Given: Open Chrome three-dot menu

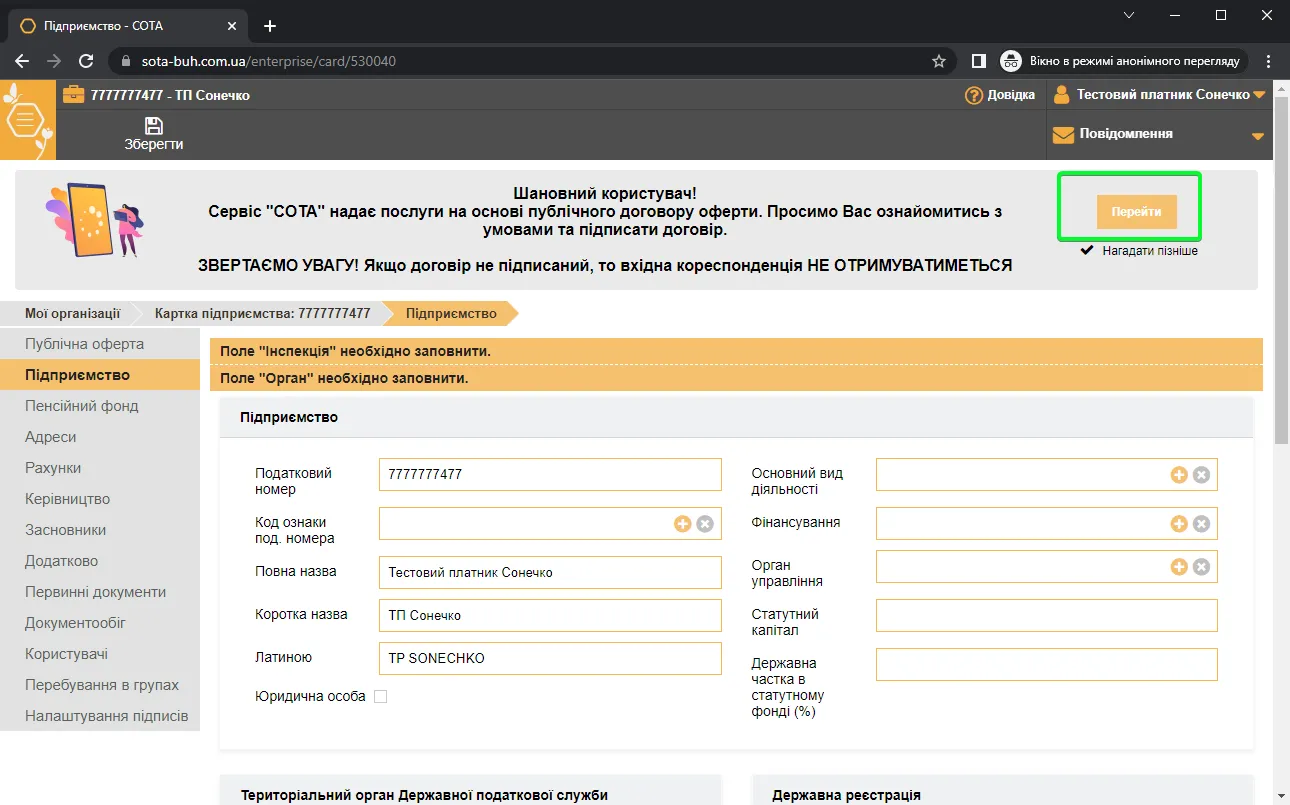Looking at the screenshot, I should pos(1269,61).
